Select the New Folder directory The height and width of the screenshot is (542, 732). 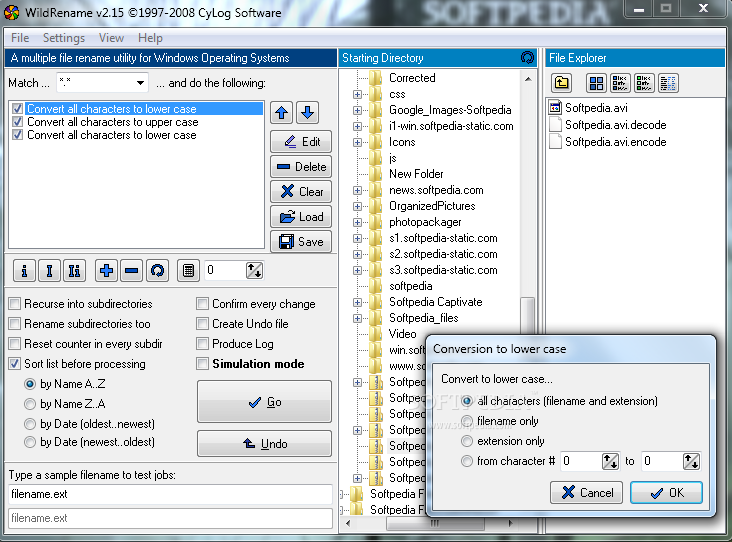tap(416, 174)
